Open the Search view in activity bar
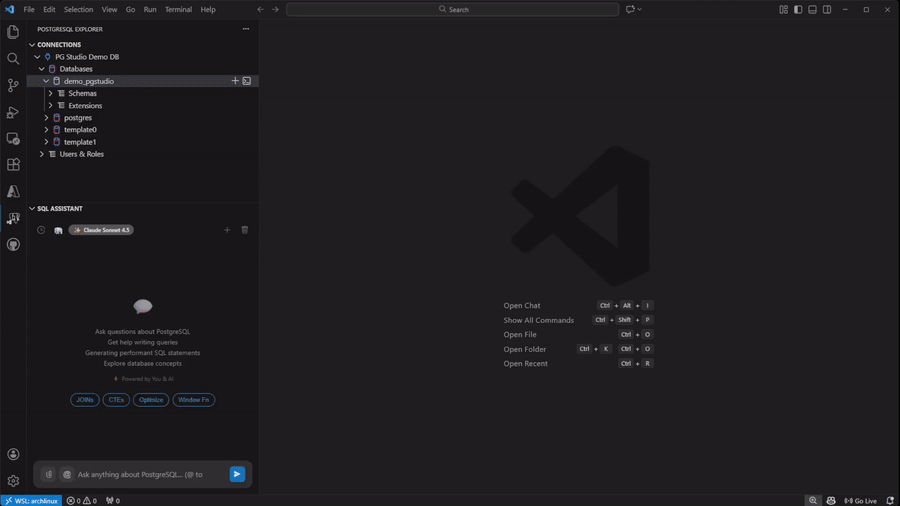The image size is (900, 506). tap(13, 59)
